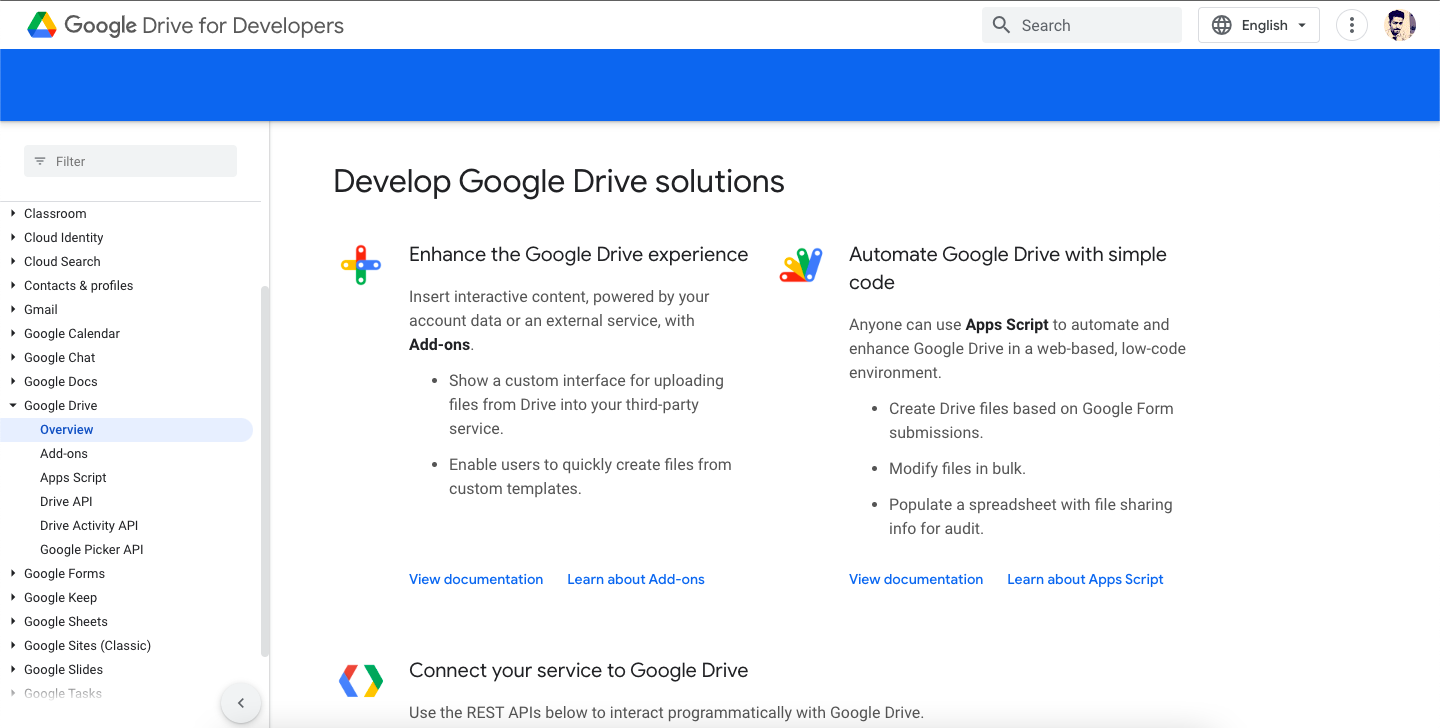Click the Modify files in bulk bullet
The height and width of the screenshot is (728, 1440).
pyautogui.click(x=957, y=468)
